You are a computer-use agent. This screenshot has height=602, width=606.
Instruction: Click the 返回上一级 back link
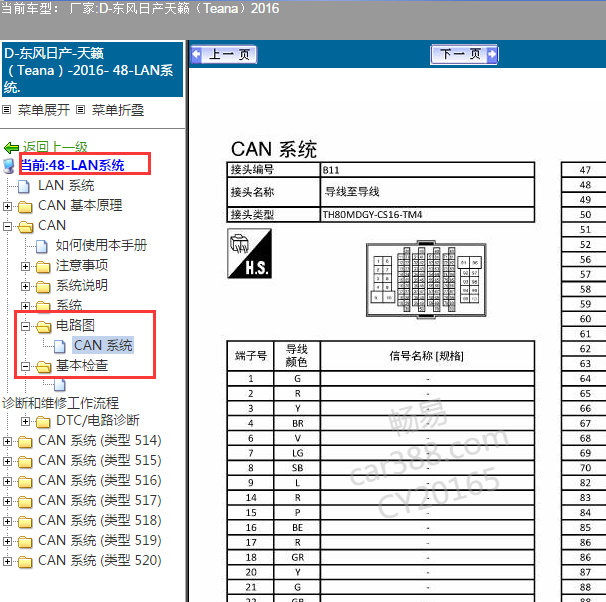click(55, 147)
